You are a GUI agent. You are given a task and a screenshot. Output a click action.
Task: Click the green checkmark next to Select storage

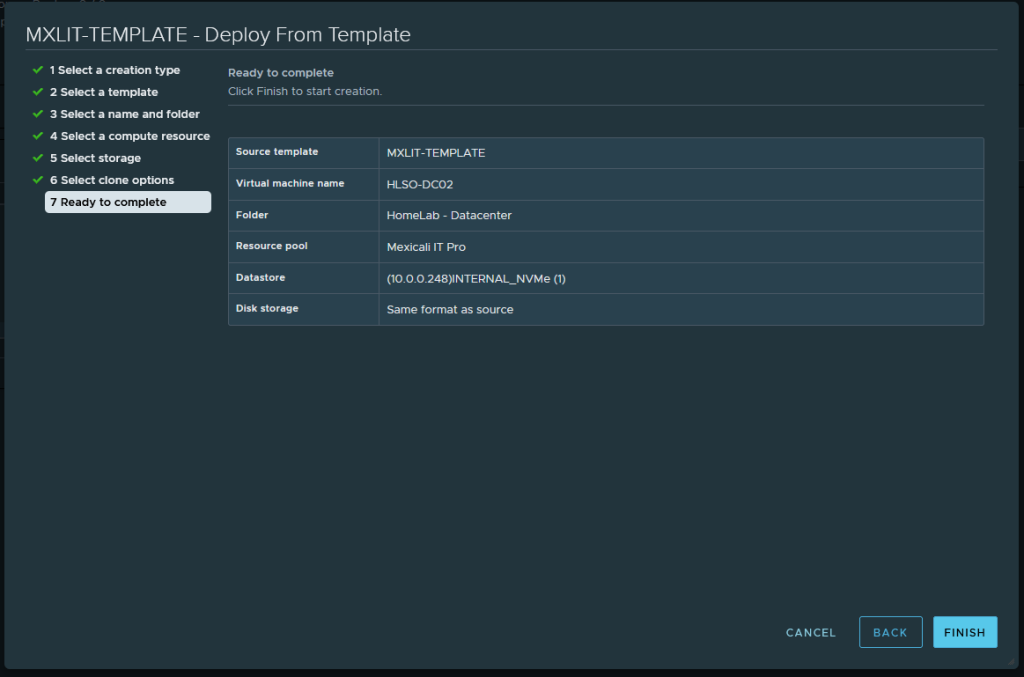(38, 158)
